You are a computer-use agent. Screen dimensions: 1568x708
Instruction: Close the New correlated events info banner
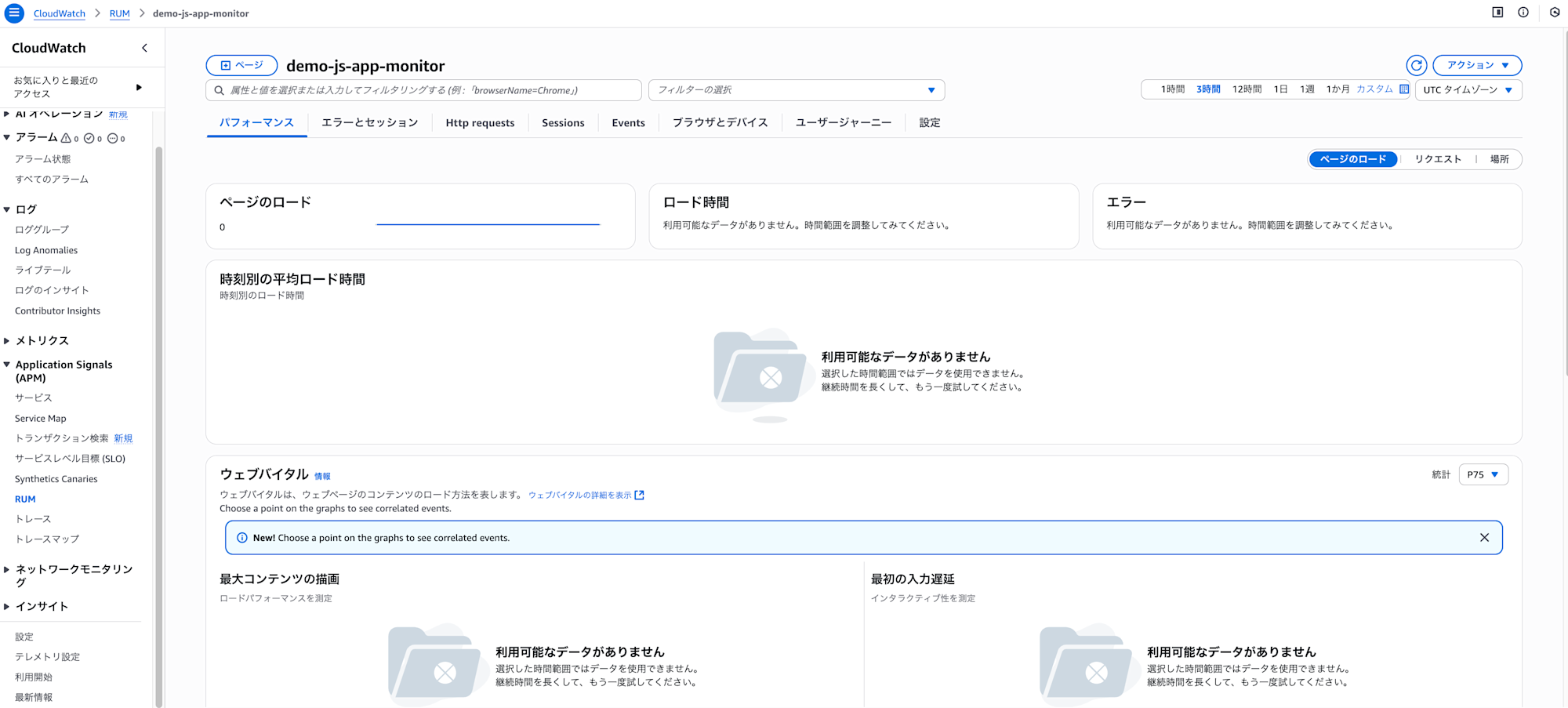coord(1484,538)
